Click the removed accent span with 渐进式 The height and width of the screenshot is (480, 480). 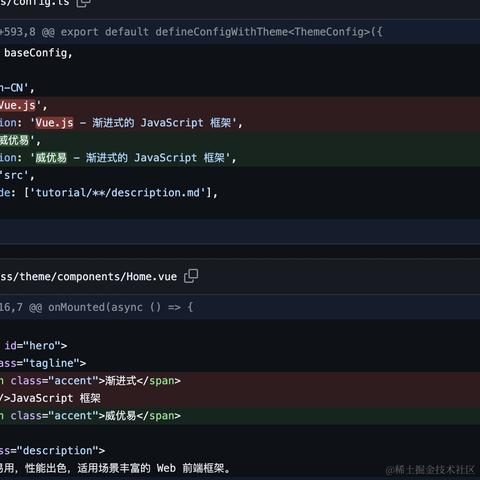240,381
